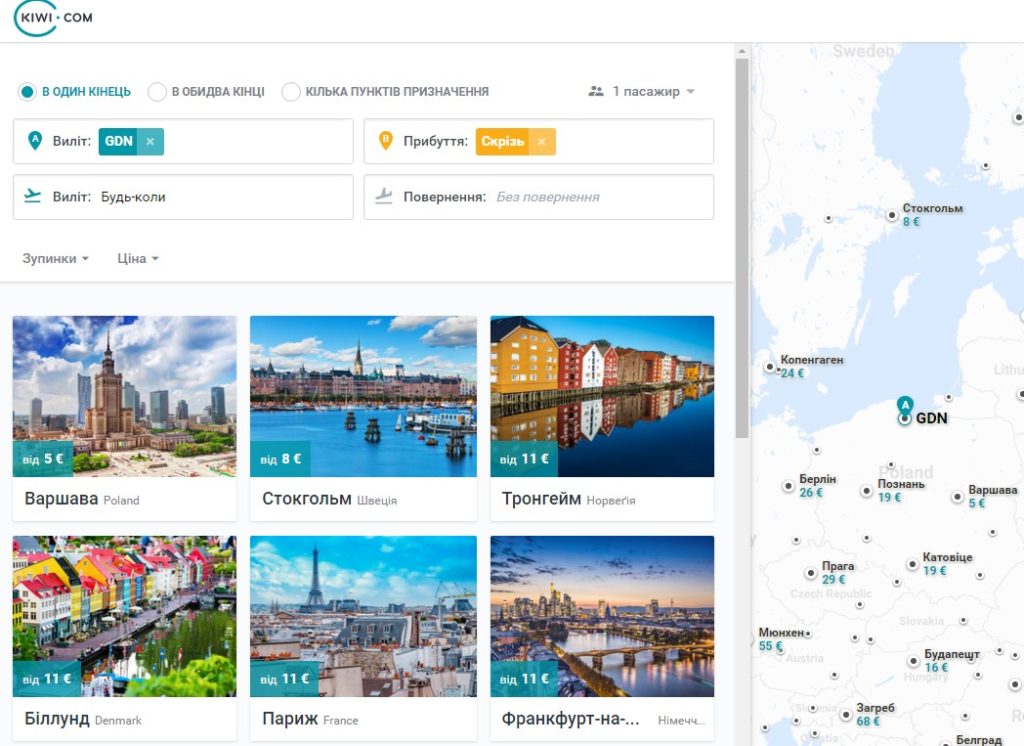Click the Скрізь destination tag
Screen dimensions: 1024x746
(x=502, y=141)
